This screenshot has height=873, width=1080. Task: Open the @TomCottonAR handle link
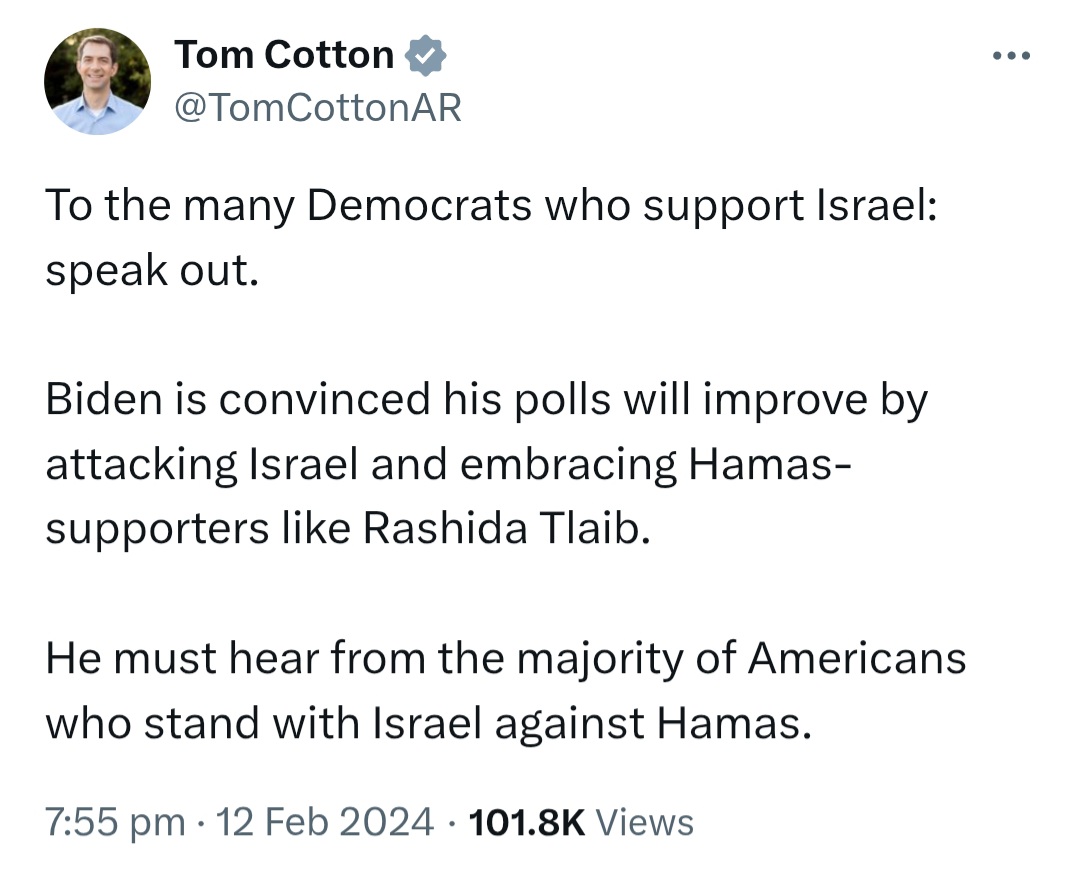pyautogui.click(x=318, y=107)
